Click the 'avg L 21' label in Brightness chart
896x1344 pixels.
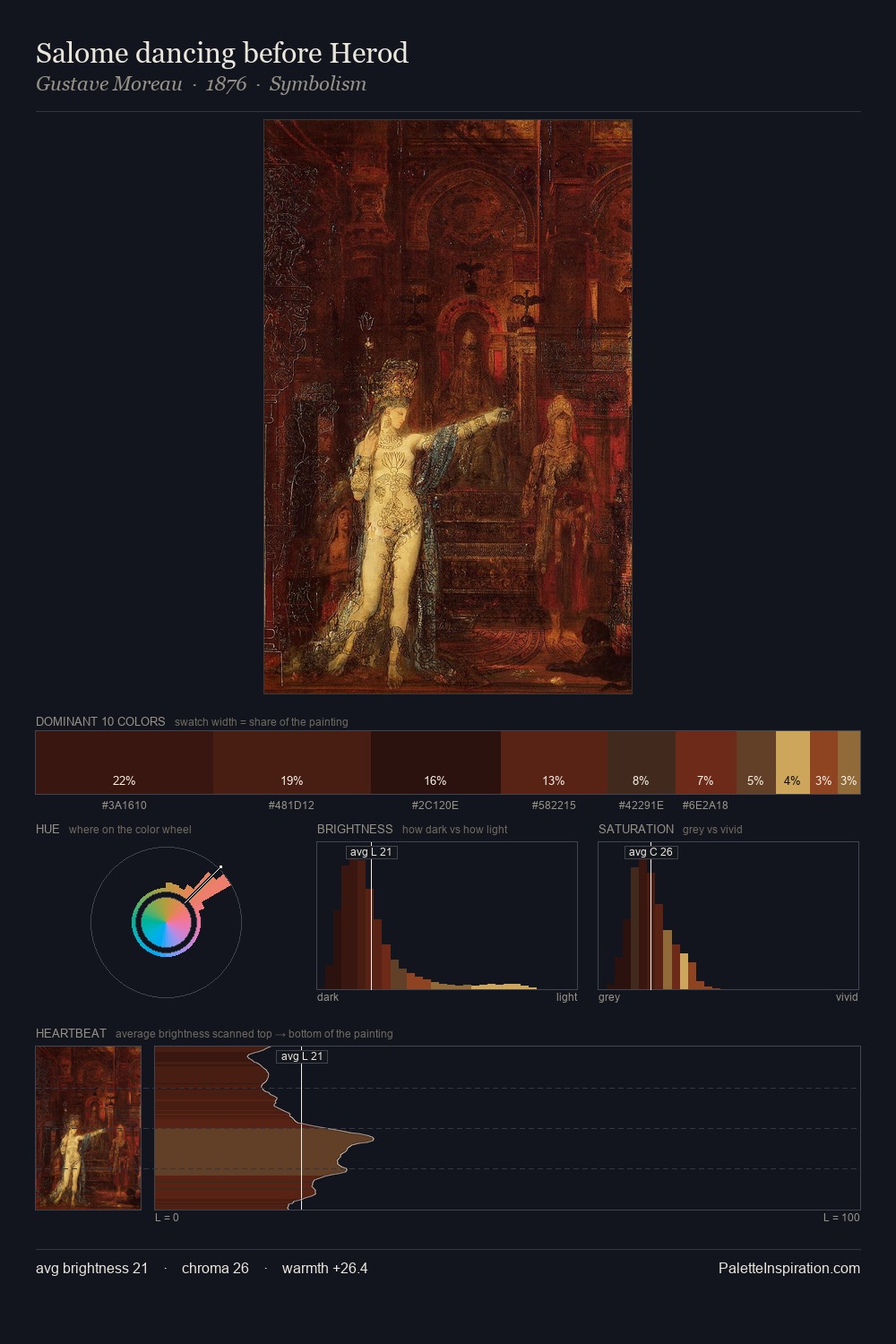371,852
